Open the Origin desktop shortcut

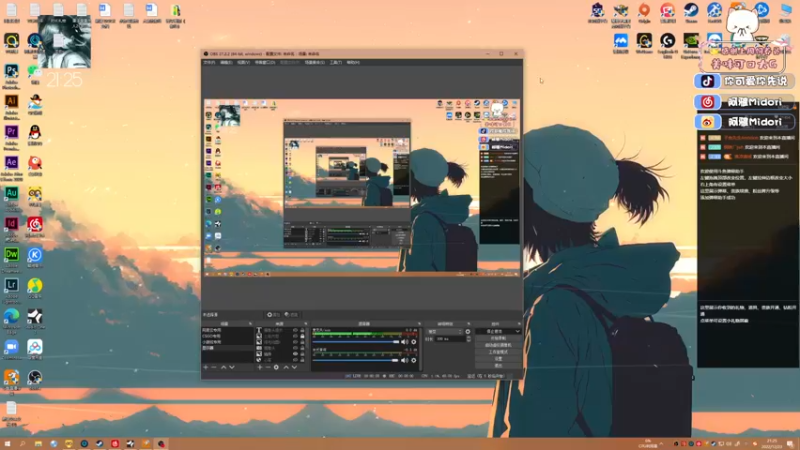pos(644,10)
